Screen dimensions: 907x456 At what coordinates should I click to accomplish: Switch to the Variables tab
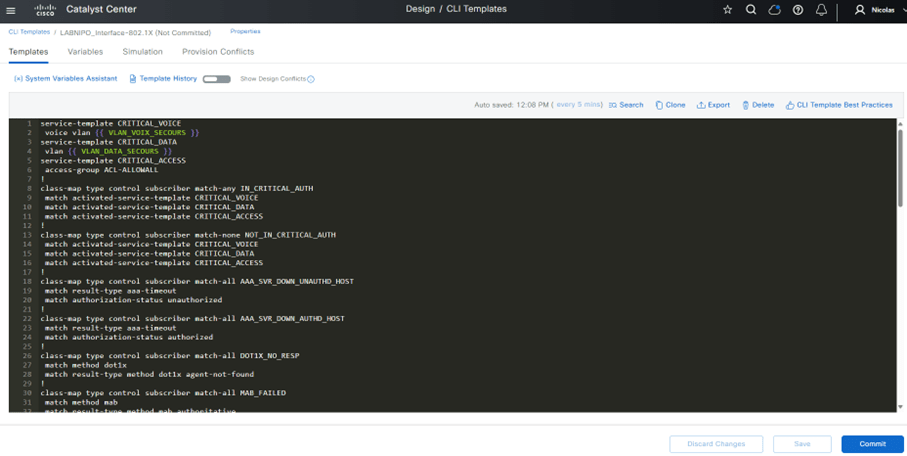tap(85, 52)
